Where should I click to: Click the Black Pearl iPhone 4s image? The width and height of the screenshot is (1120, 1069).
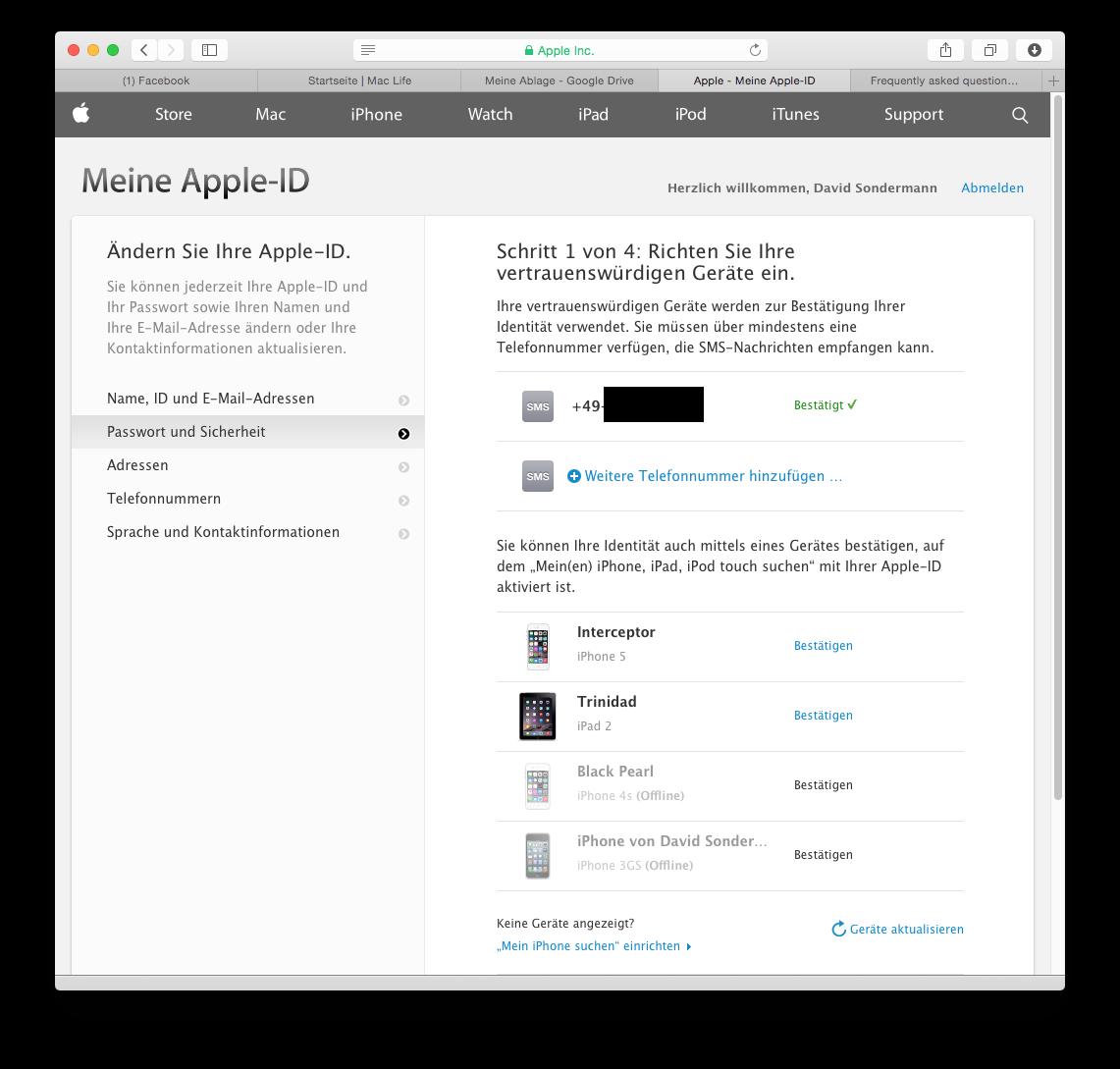pos(538,785)
